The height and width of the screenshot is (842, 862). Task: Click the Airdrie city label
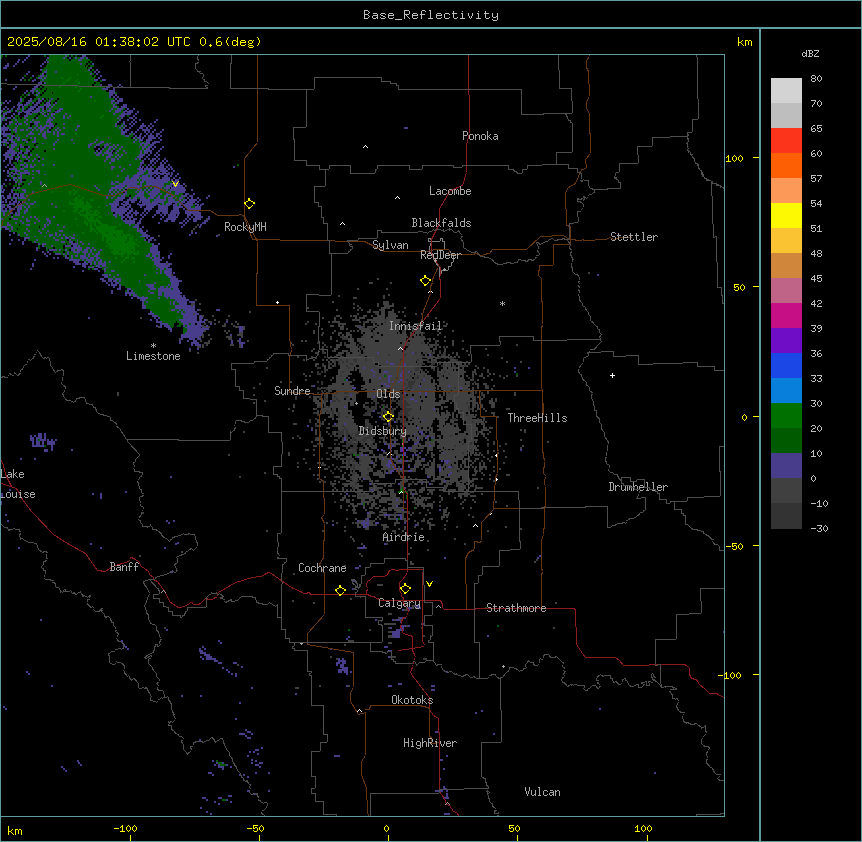tap(404, 537)
